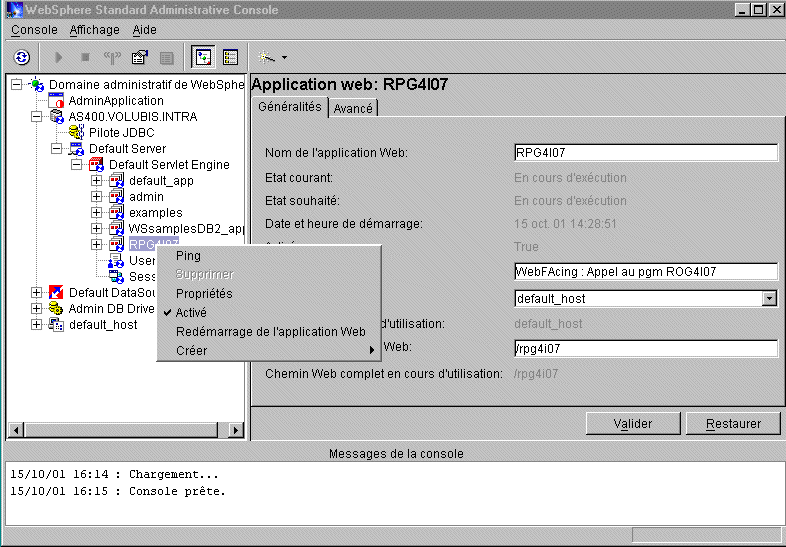The image size is (786, 547).
Task: Open the Properties toolbar icon
Action: [140, 58]
